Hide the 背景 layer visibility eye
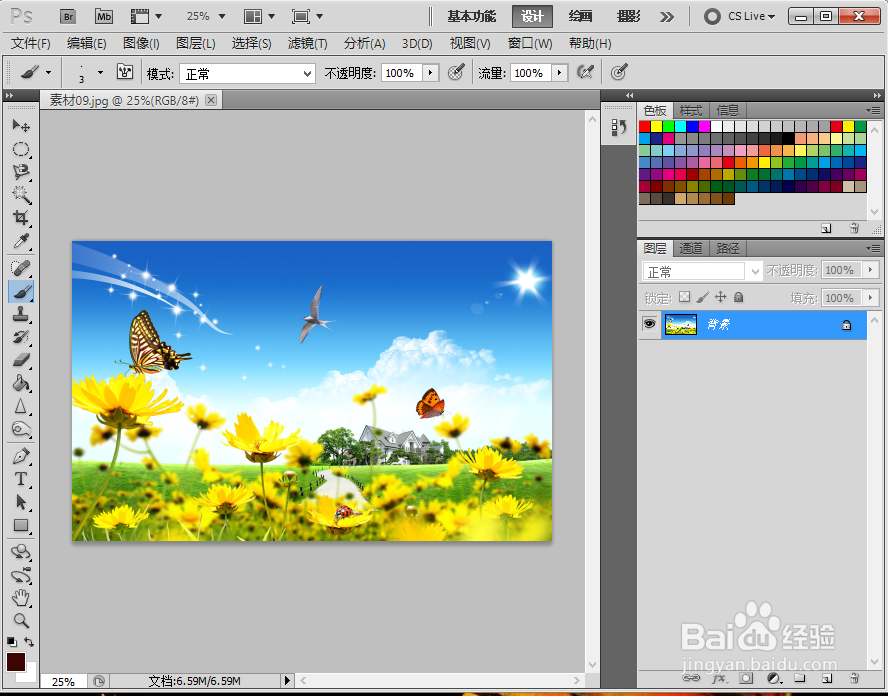Screen dimensions: 888x696 click(x=649, y=323)
